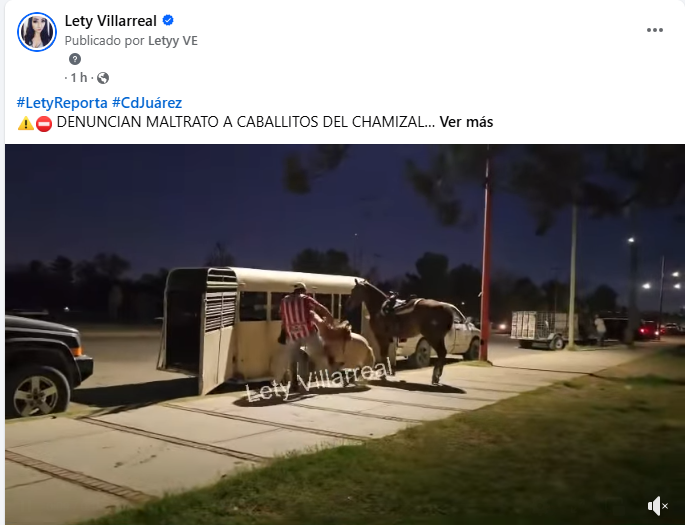
Task: Click the red no-entry emoji in the caption
Action: click(x=44, y=124)
